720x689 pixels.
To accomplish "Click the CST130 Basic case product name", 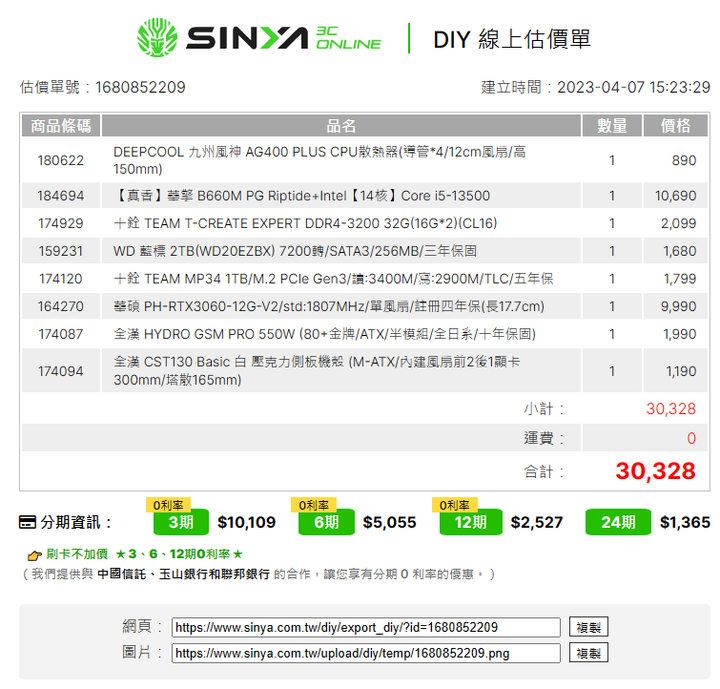I will pyautogui.click(x=317, y=371).
